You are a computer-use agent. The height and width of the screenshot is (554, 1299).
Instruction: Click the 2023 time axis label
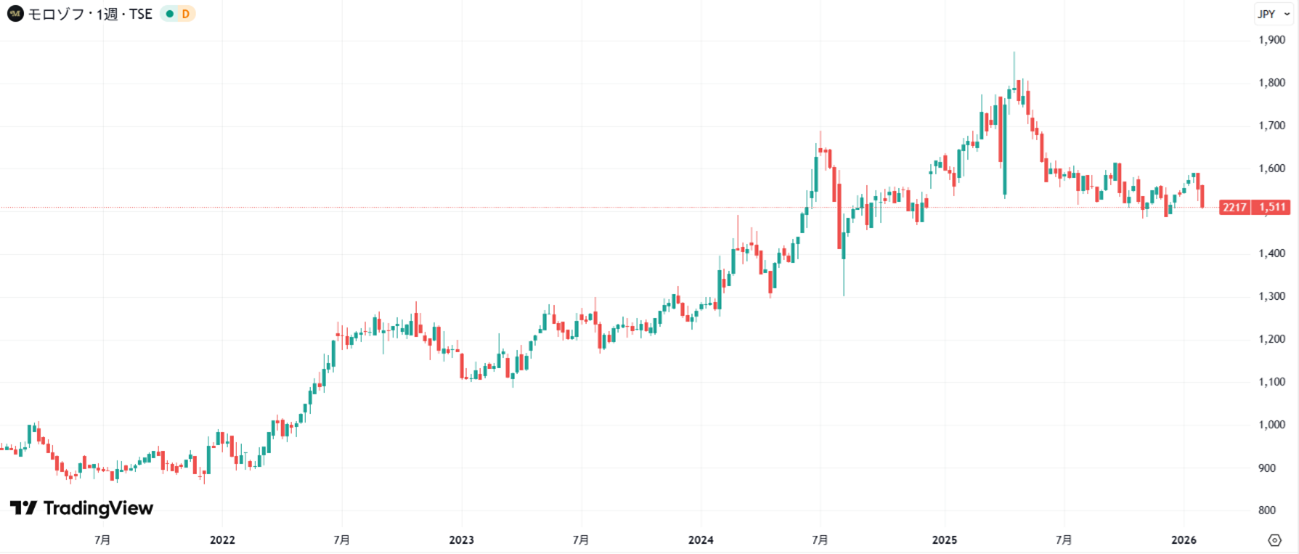(462, 540)
